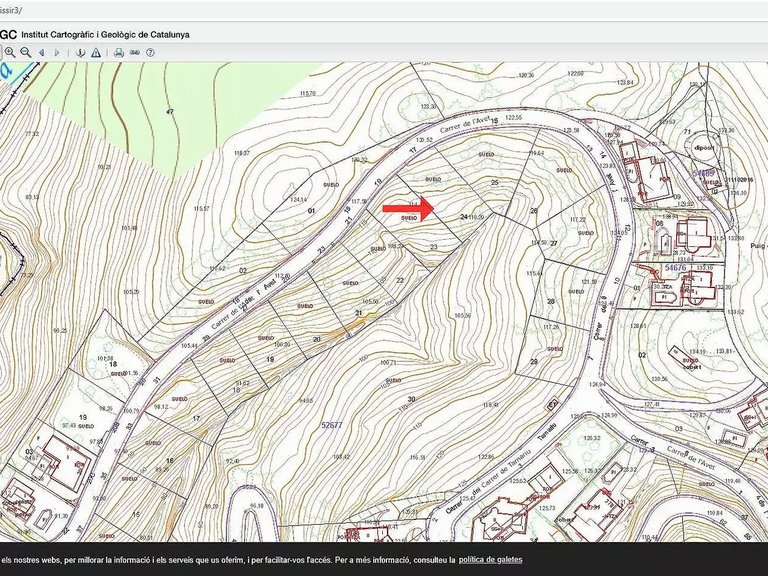Click plot number 25 label

pyautogui.click(x=495, y=183)
